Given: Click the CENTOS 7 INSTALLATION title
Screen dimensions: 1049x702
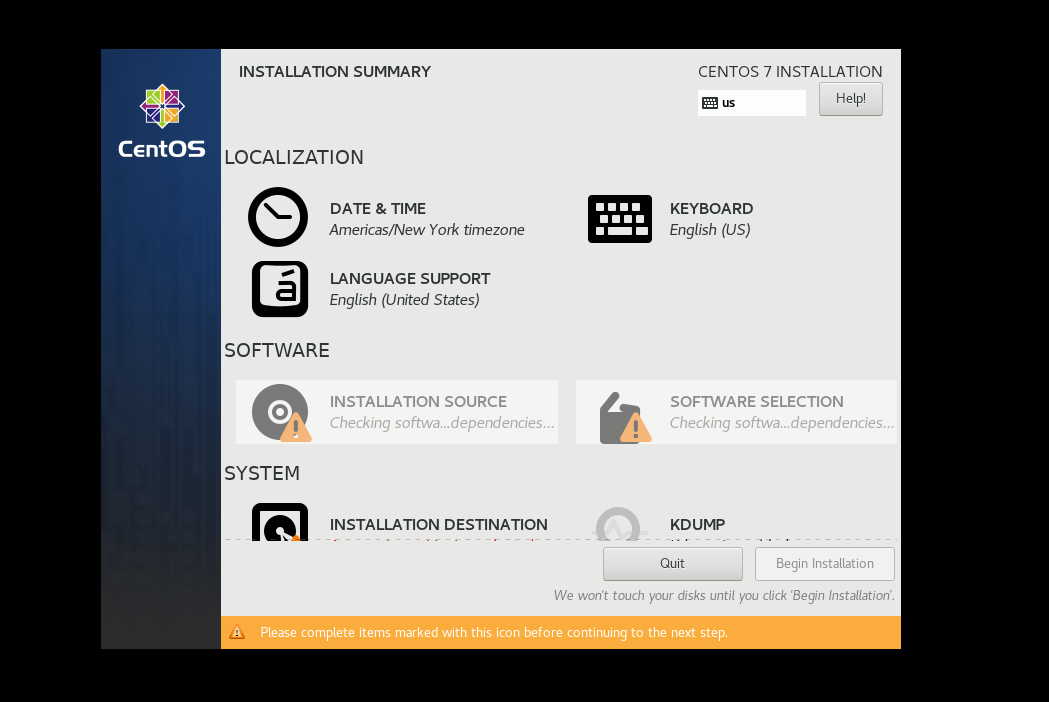Looking at the screenshot, I should [790, 72].
